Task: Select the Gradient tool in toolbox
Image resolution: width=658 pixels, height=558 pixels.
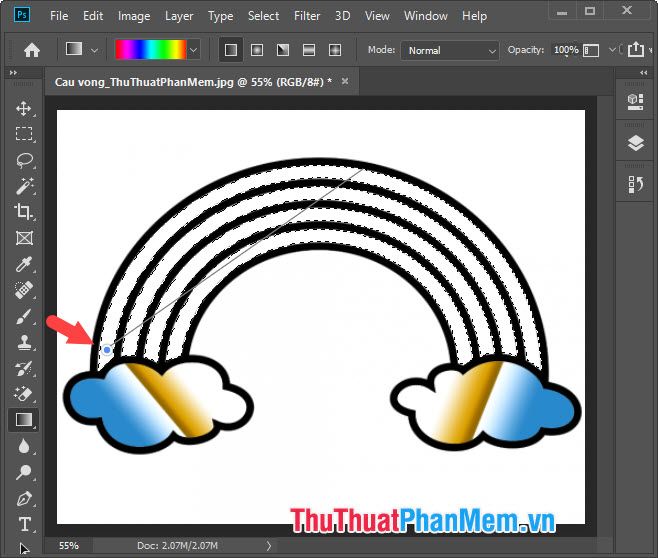Action: pyautogui.click(x=24, y=420)
